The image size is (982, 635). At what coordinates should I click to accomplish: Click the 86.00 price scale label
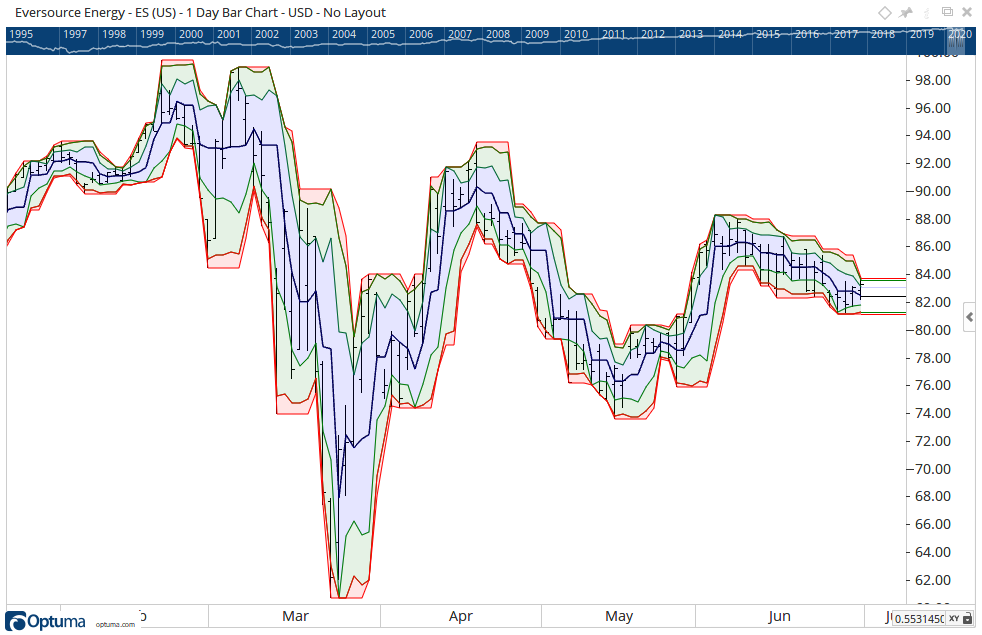933,247
